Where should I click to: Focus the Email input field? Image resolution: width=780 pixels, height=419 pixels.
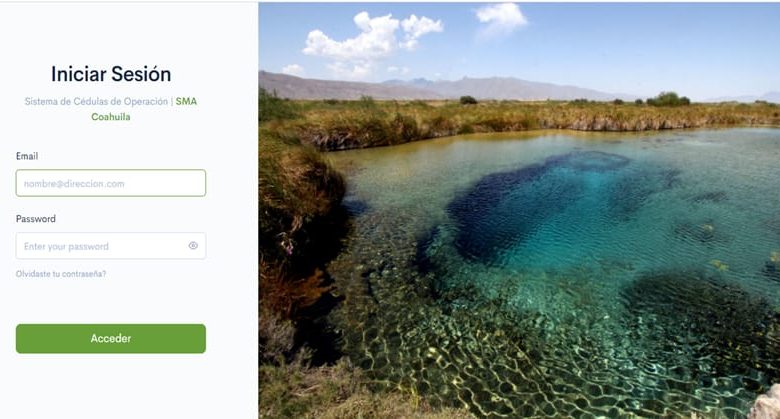tap(110, 183)
